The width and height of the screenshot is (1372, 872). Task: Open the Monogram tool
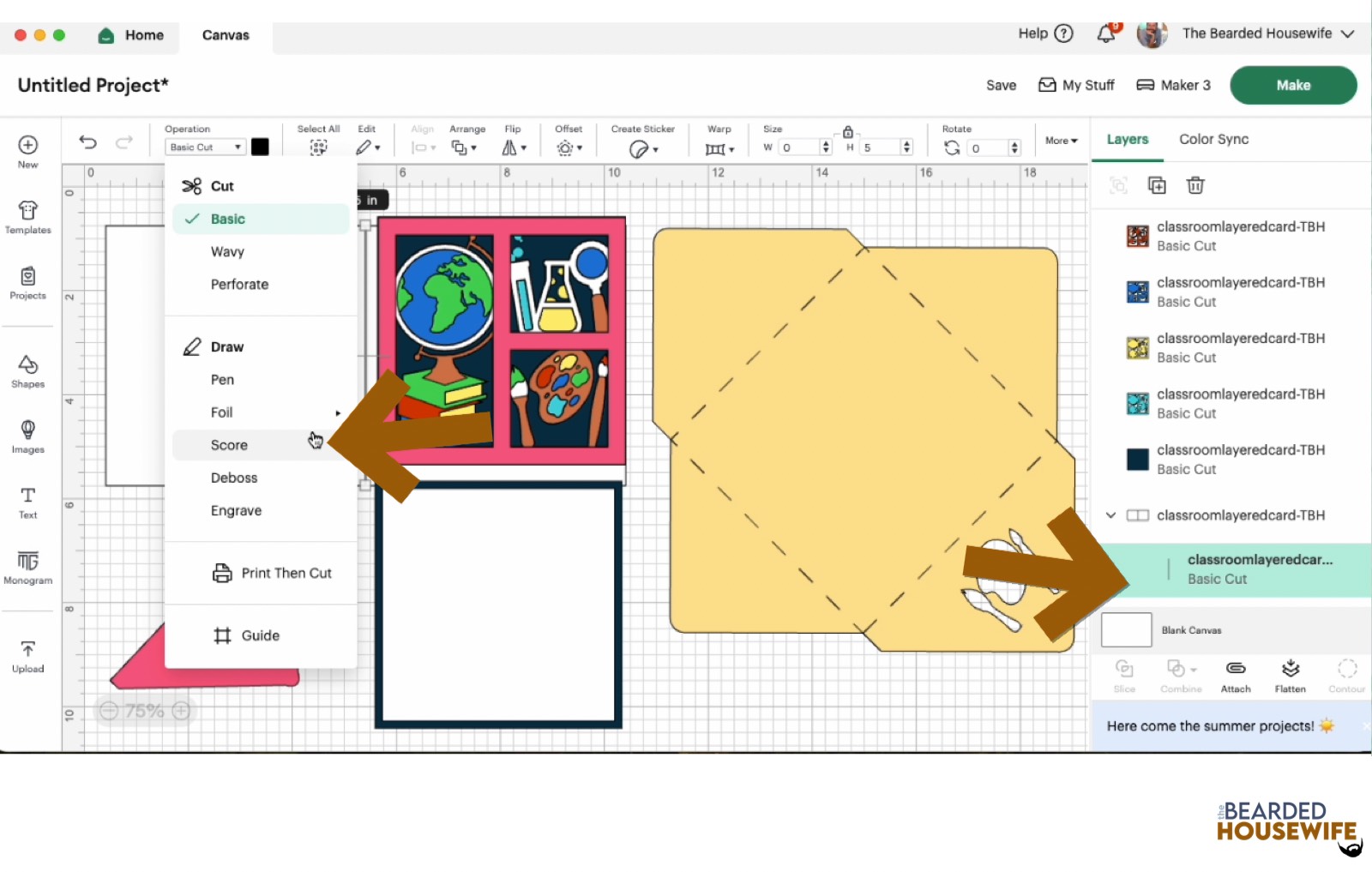(27, 568)
